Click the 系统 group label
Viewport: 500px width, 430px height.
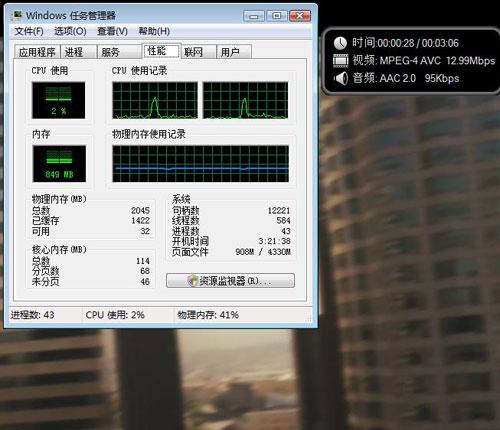coord(181,199)
